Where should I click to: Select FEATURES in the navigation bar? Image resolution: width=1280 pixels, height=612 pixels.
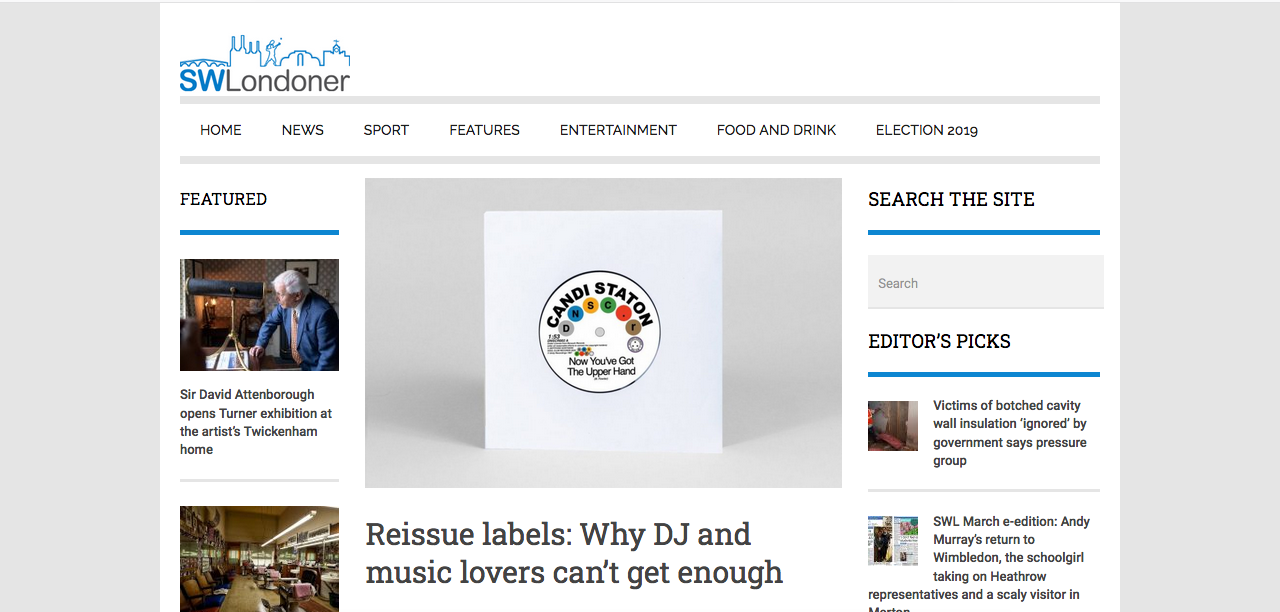click(x=485, y=130)
